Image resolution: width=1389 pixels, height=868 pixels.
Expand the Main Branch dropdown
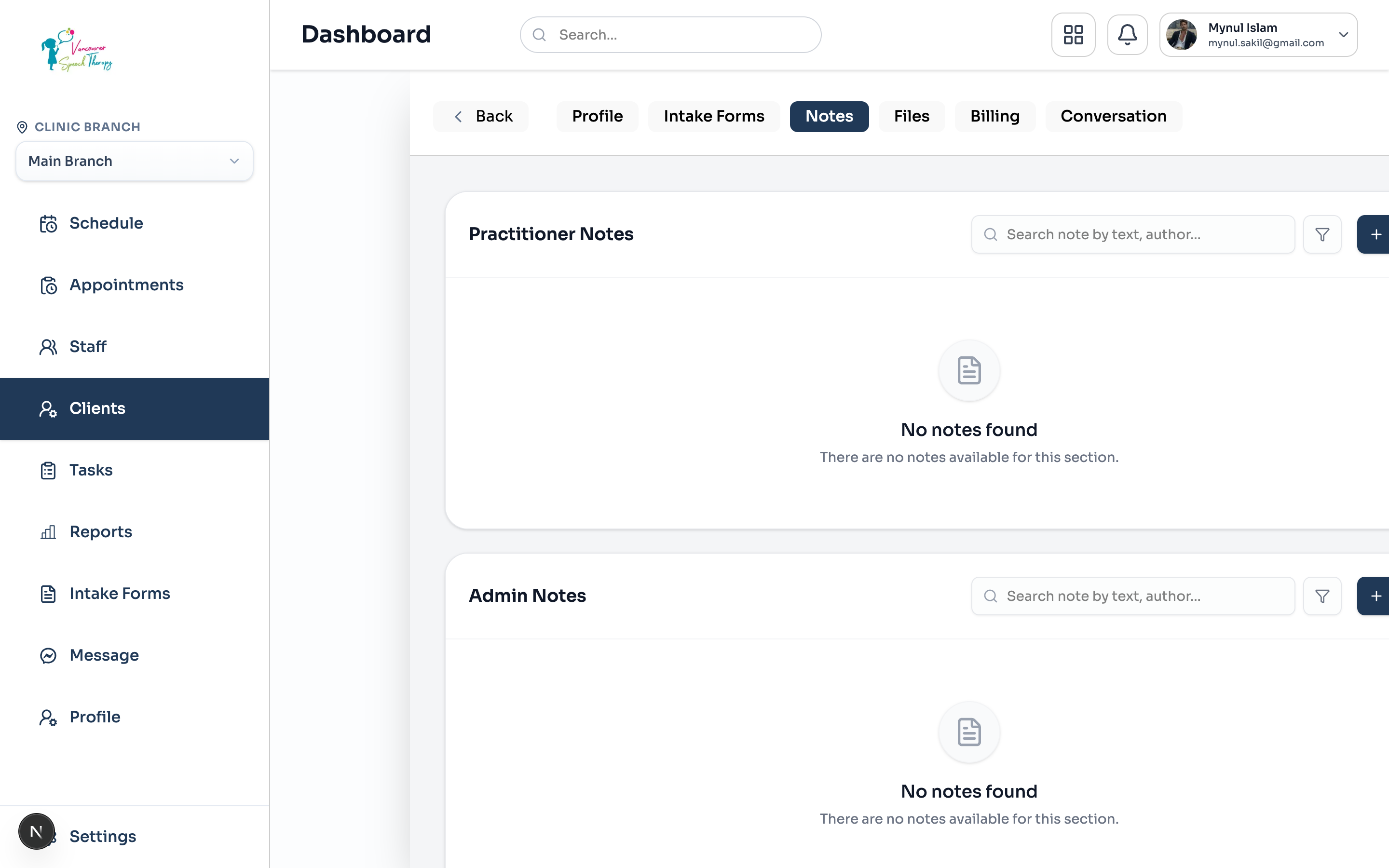tap(134, 162)
